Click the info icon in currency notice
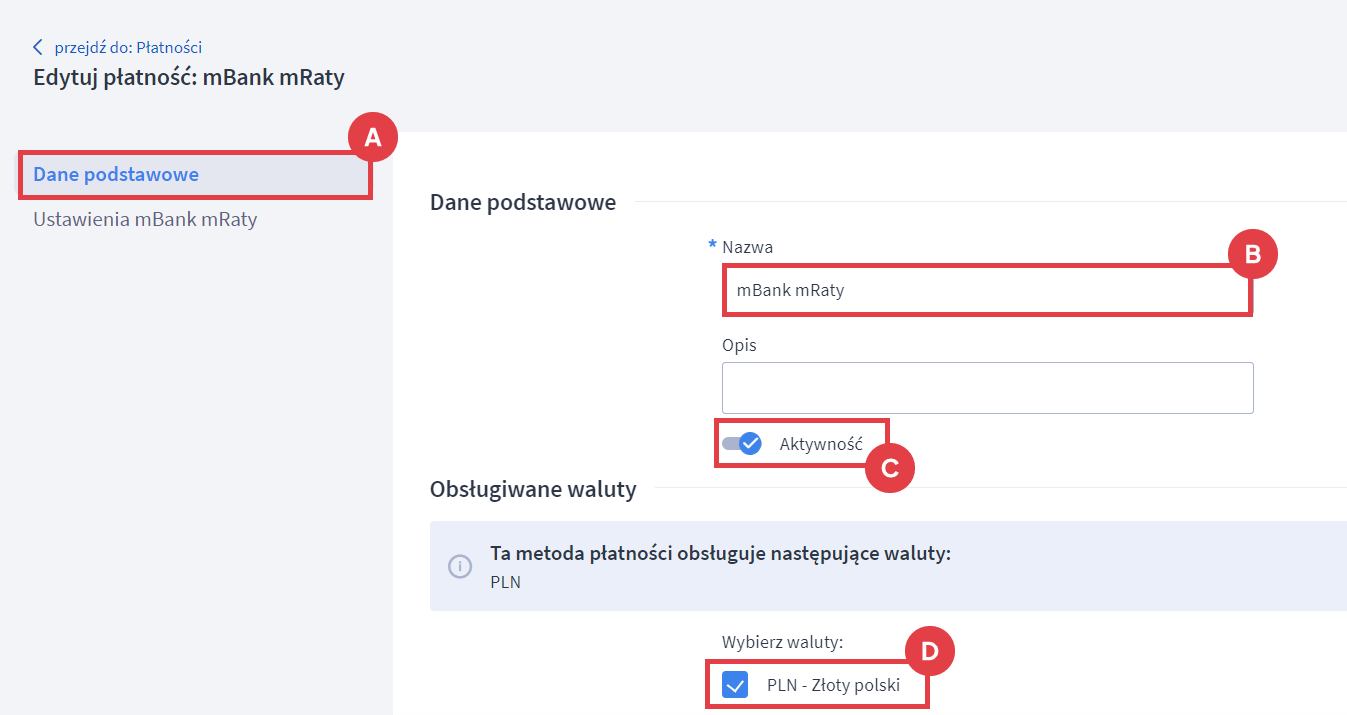The width and height of the screenshot is (1347, 715). point(459,566)
